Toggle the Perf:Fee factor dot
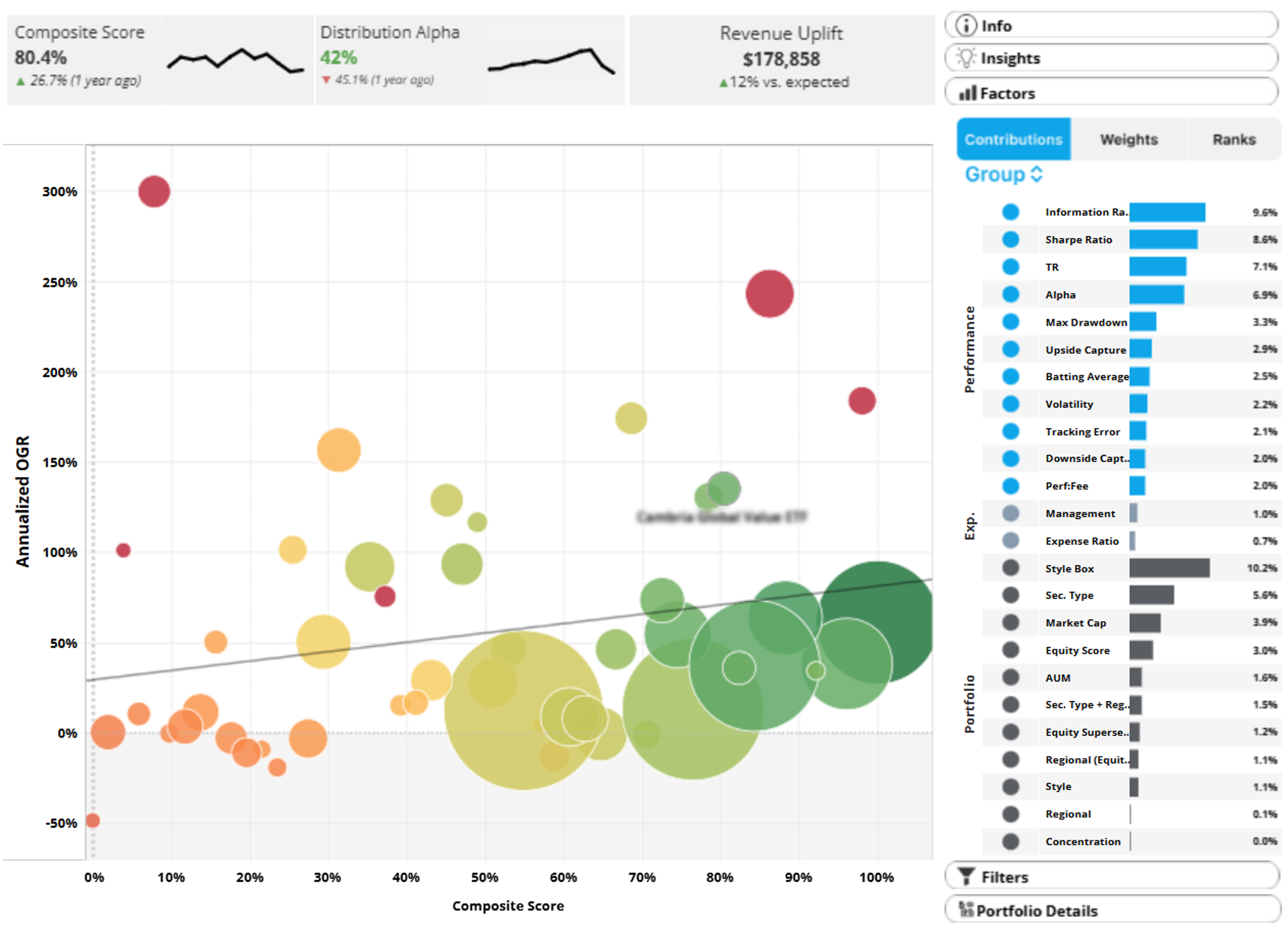 coord(1010,486)
